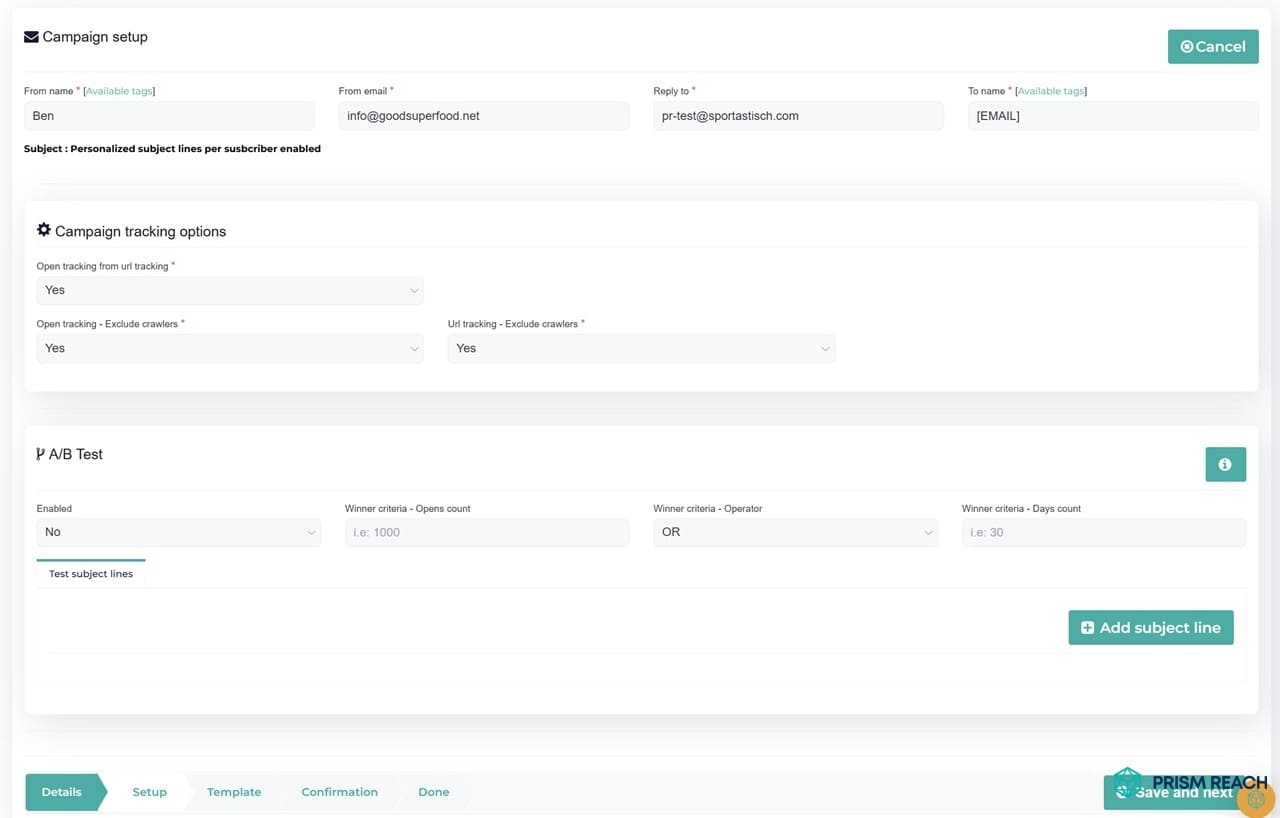Expand 'Open tracking - Exclude crawlers' dropdown
Viewport: 1280px width, 818px height.
point(229,348)
